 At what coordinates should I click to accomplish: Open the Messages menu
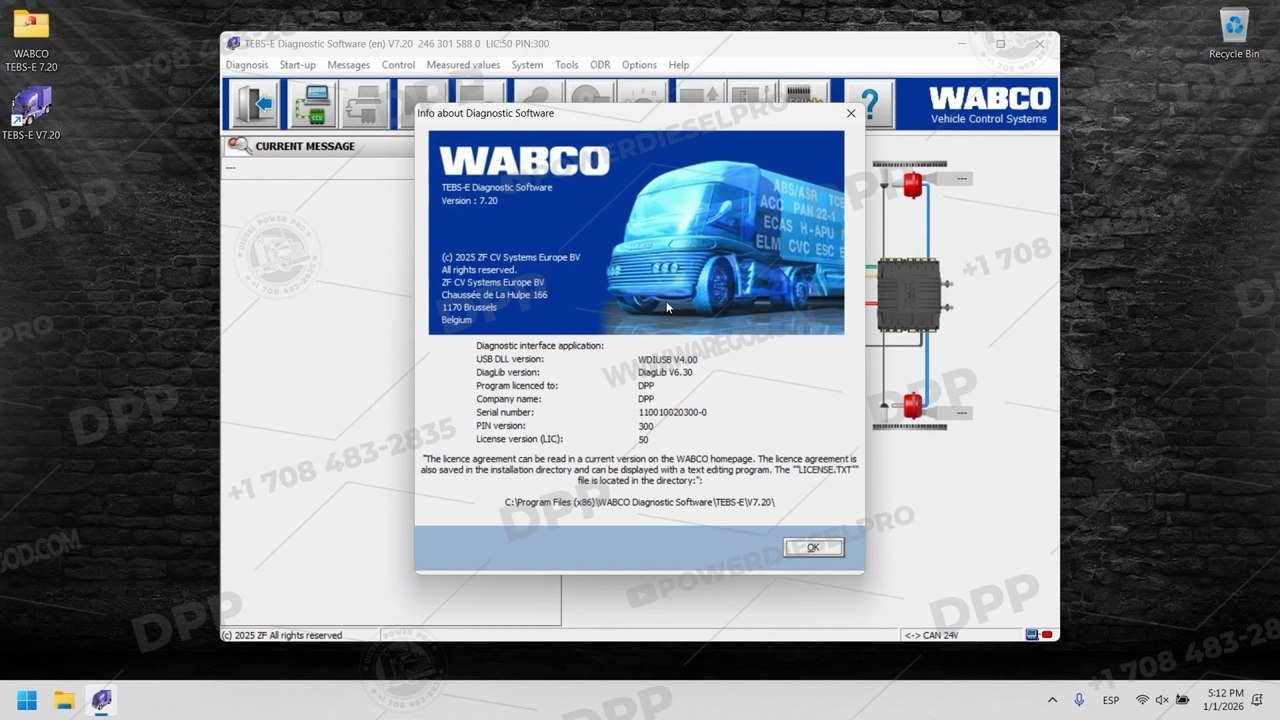tap(349, 65)
